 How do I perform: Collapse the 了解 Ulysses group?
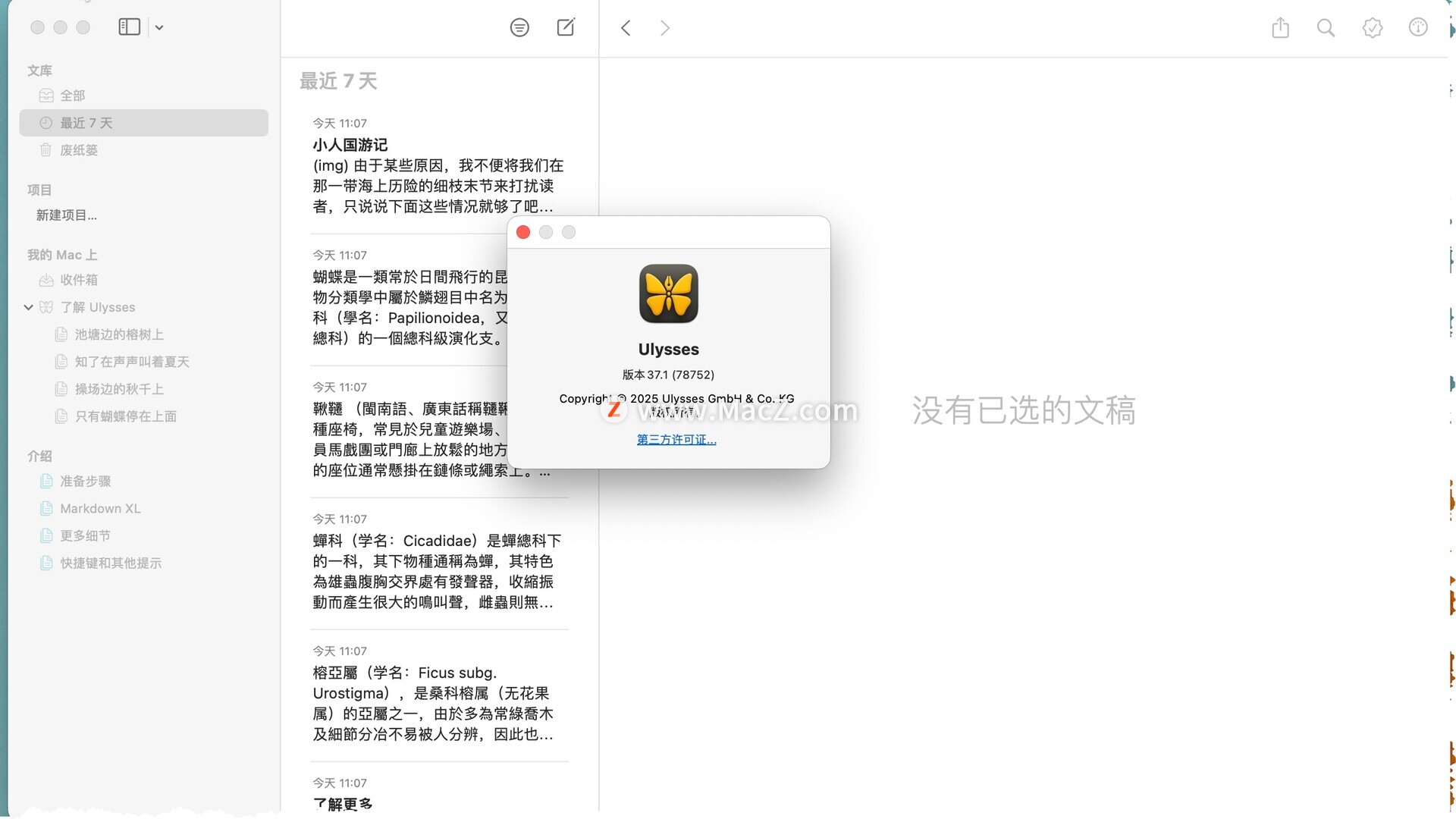click(x=28, y=307)
